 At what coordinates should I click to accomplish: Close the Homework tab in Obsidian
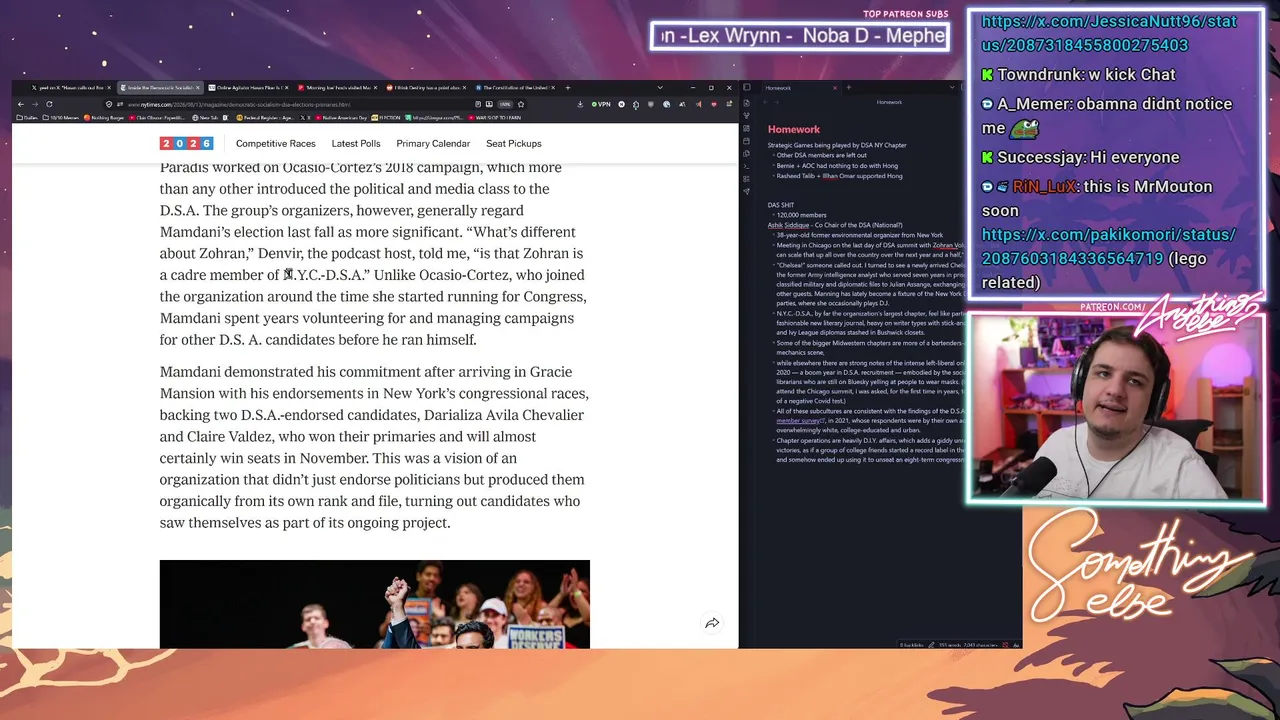point(836,88)
